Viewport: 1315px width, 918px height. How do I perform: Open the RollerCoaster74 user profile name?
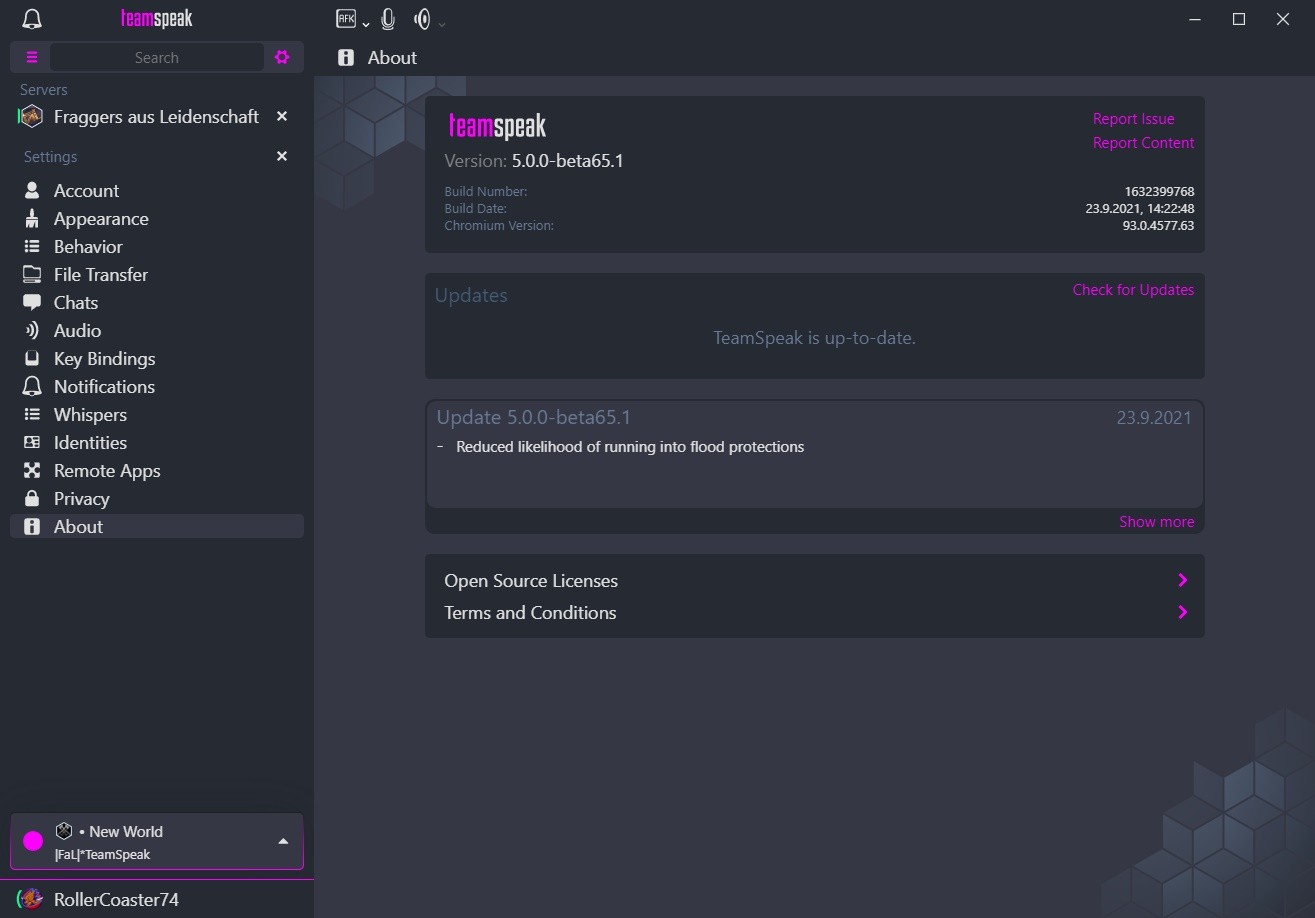pyautogui.click(x=116, y=899)
